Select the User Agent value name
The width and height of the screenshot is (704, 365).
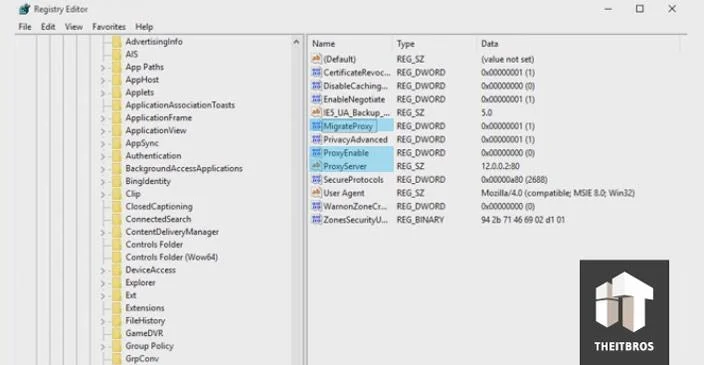coord(344,193)
